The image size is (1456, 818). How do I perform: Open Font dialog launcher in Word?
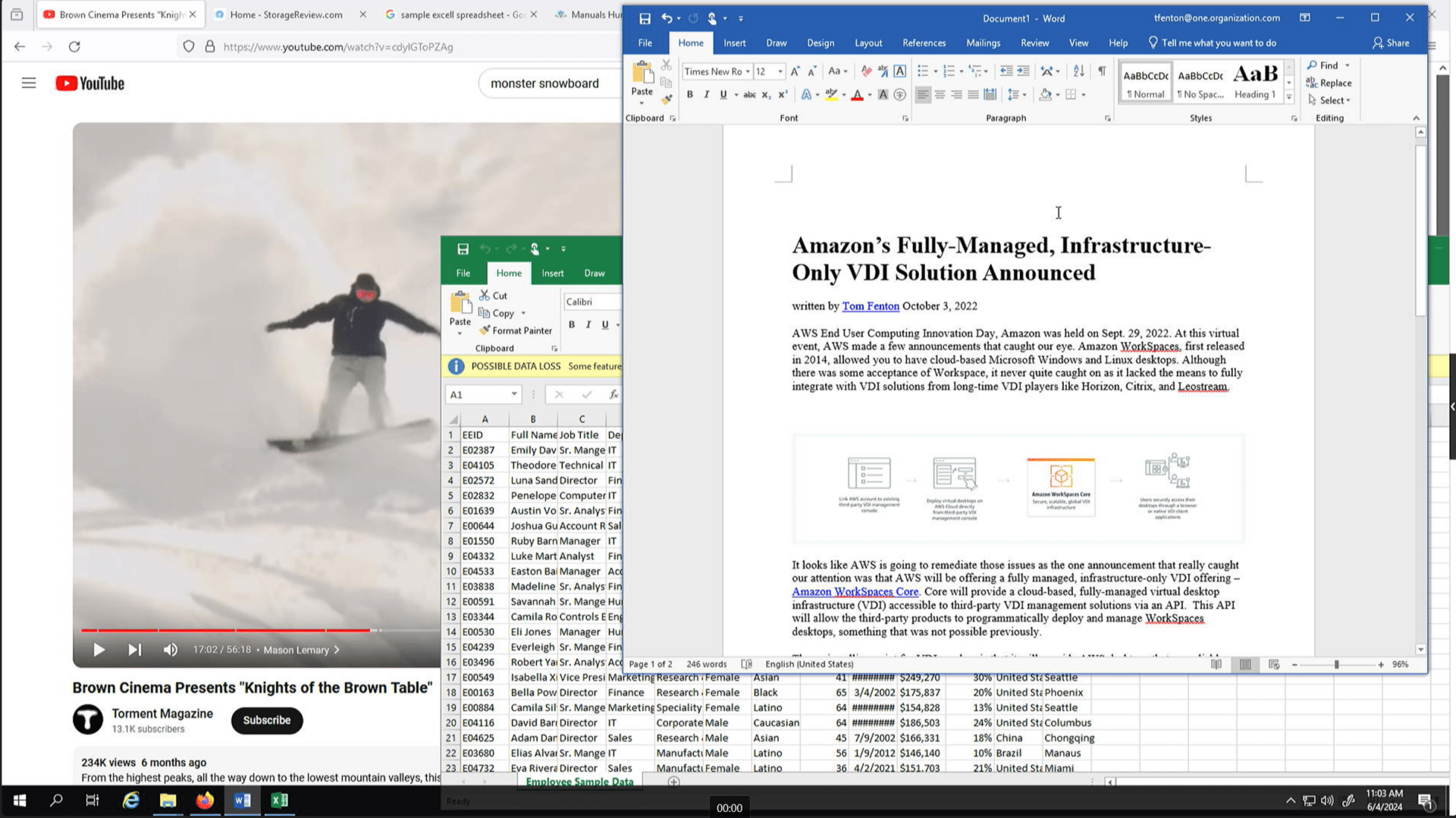905,118
